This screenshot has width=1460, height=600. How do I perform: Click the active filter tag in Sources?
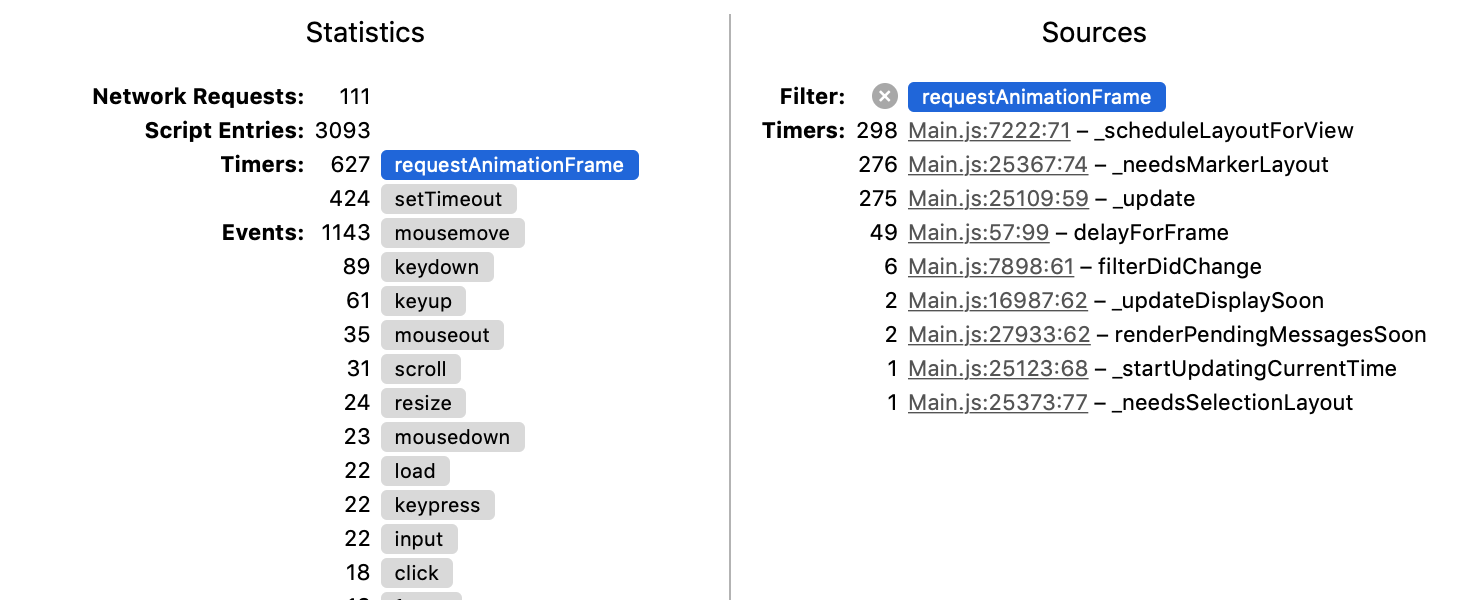click(1037, 97)
